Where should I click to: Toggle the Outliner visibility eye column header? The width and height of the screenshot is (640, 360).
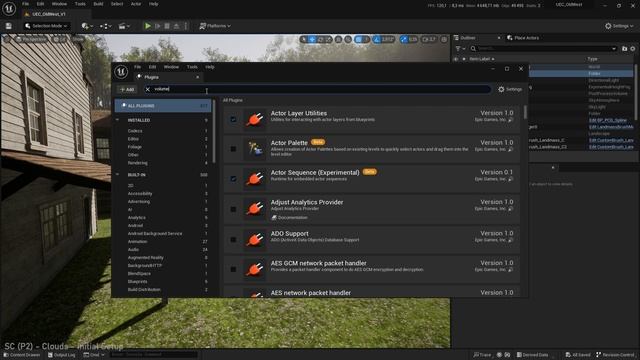pos(456,59)
